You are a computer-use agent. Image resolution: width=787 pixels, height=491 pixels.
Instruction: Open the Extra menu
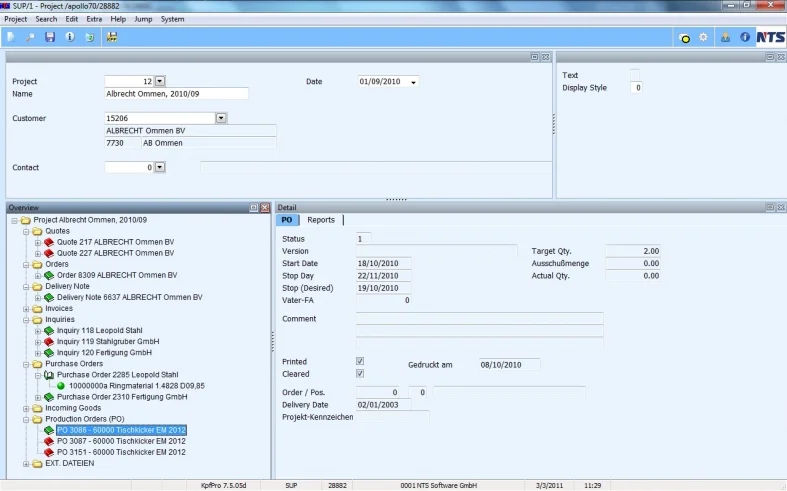[94, 19]
